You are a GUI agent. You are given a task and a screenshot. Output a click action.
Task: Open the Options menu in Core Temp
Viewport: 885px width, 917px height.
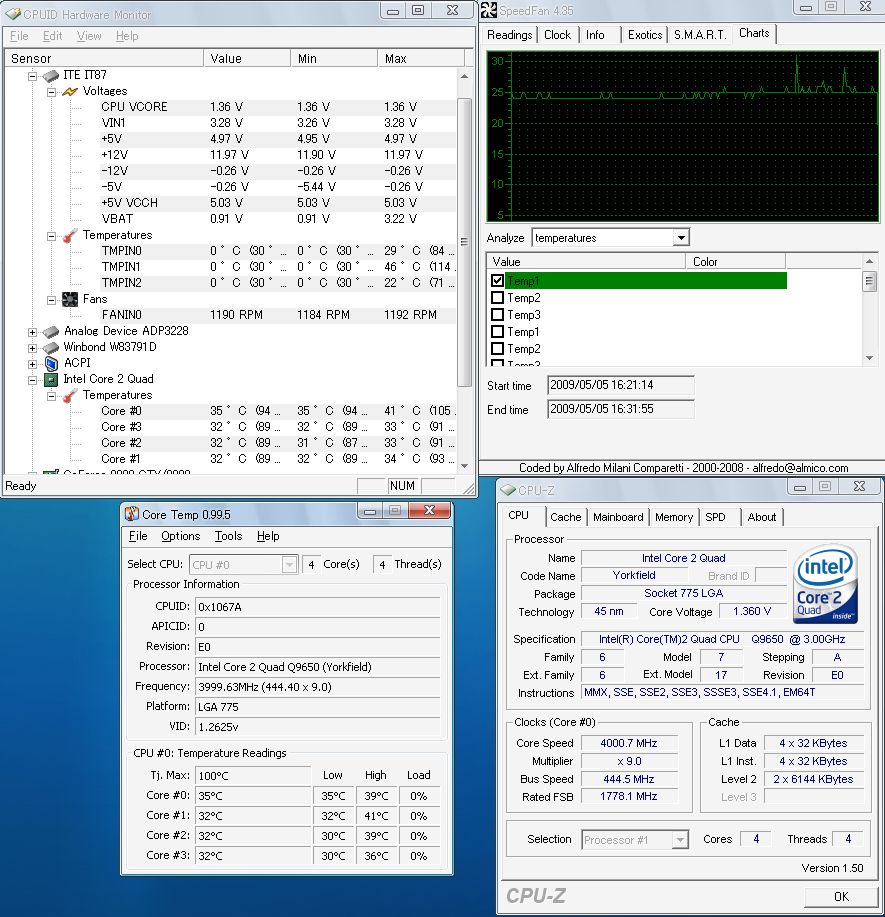[180, 536]
